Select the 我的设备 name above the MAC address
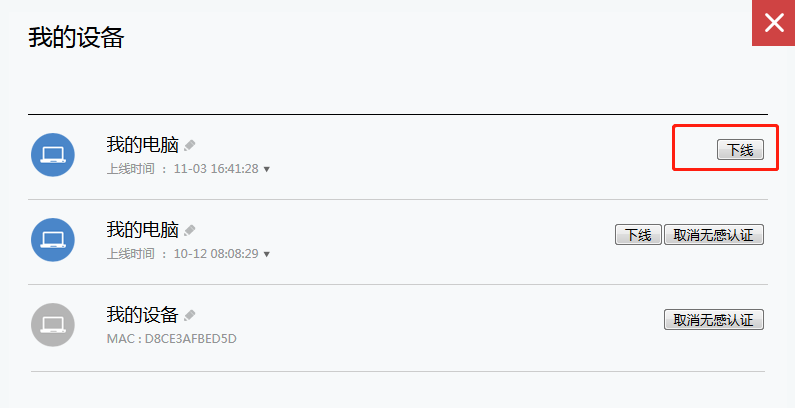 tap(142, 315)
